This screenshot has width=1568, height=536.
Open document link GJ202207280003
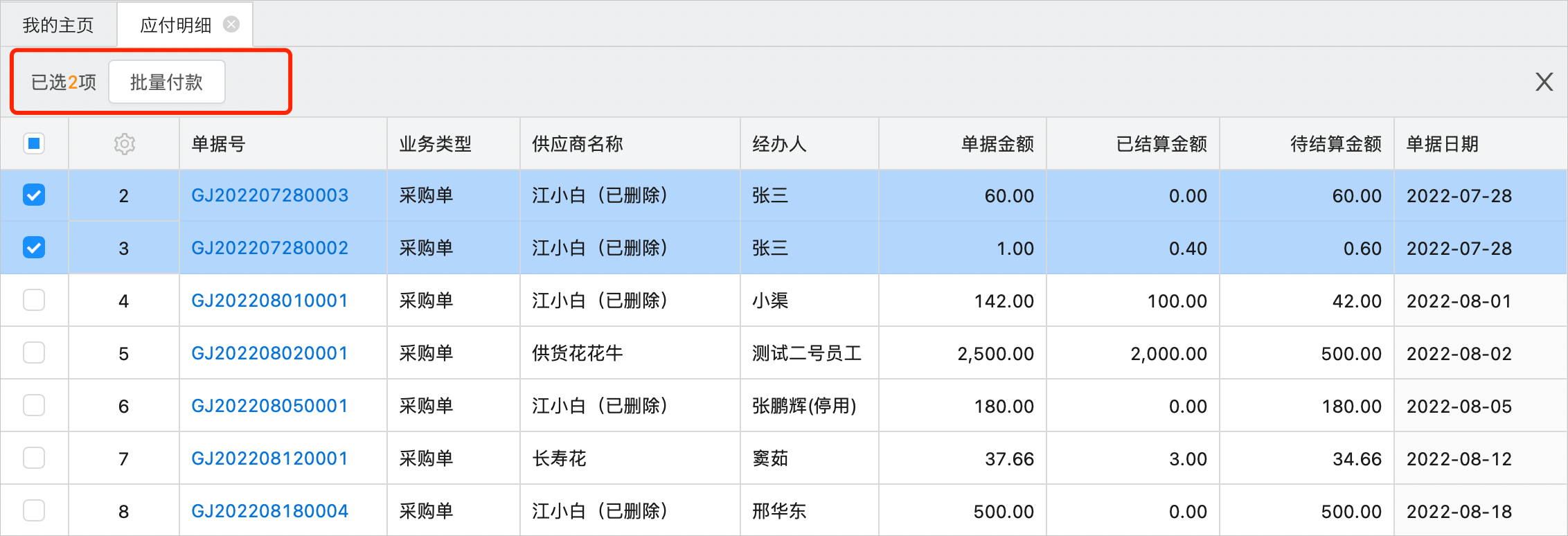[269, 195]
